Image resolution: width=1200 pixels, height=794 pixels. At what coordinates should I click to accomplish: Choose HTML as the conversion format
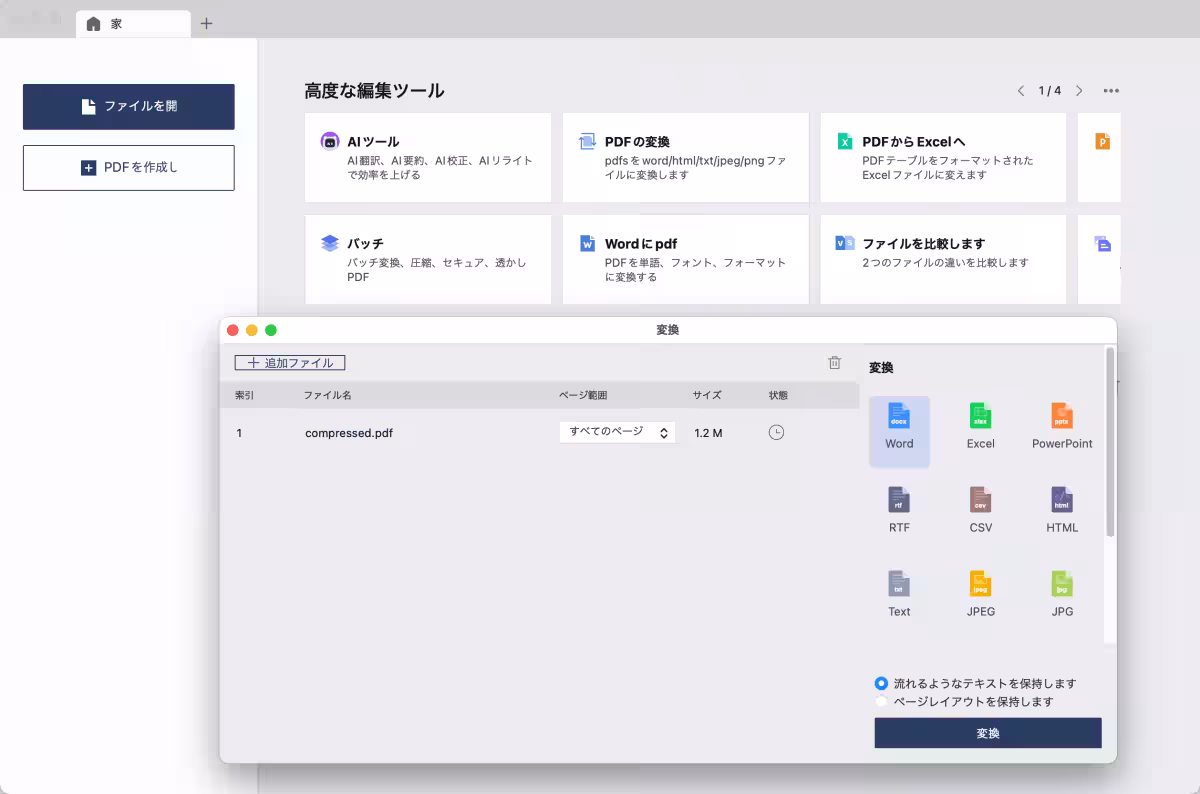pos(1060,508)
